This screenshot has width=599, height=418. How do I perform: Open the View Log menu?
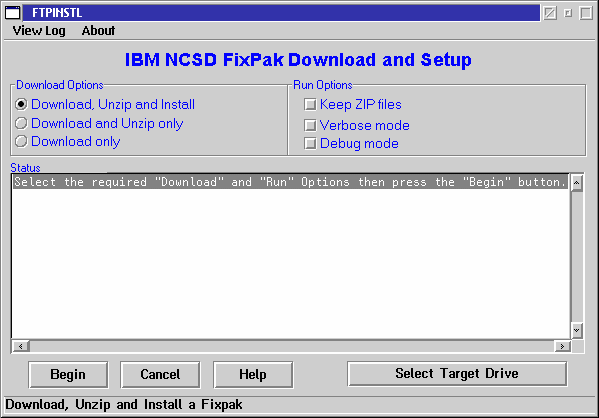click(39, 31)
